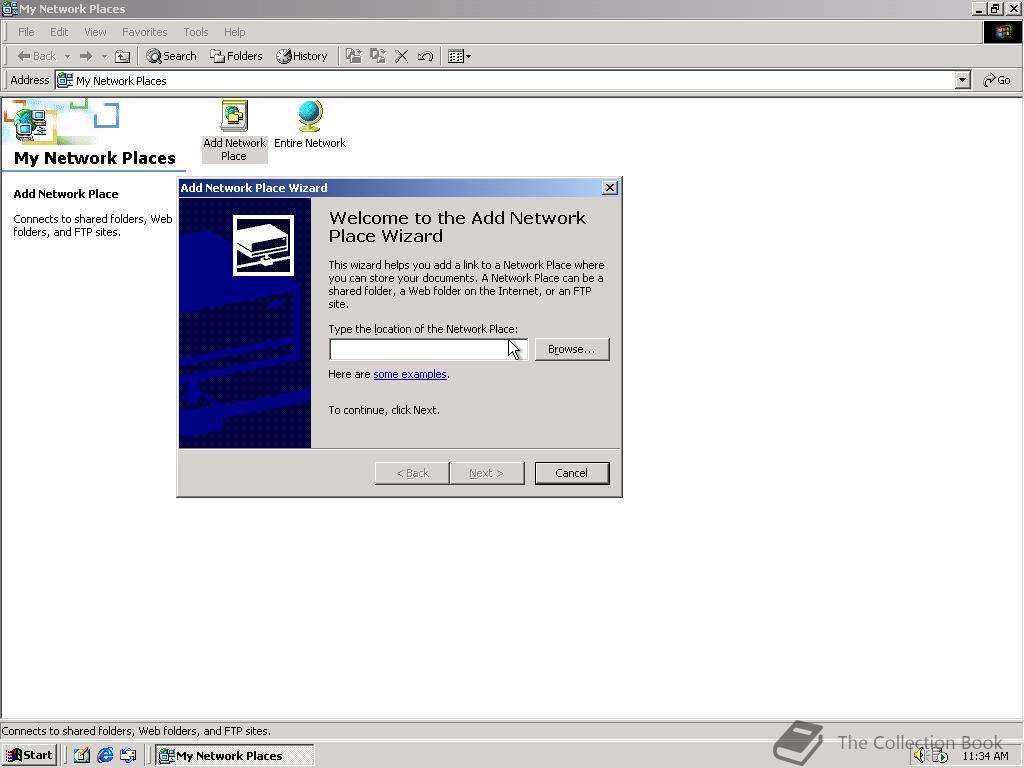Go up one folder level
Viewport: 1024px width, 768px height.
point(122,56)
